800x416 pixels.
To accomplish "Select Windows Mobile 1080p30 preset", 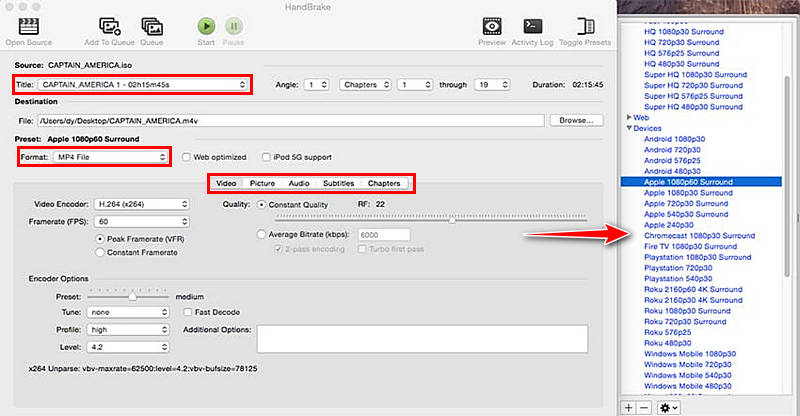I will click(x=690, y=354).
